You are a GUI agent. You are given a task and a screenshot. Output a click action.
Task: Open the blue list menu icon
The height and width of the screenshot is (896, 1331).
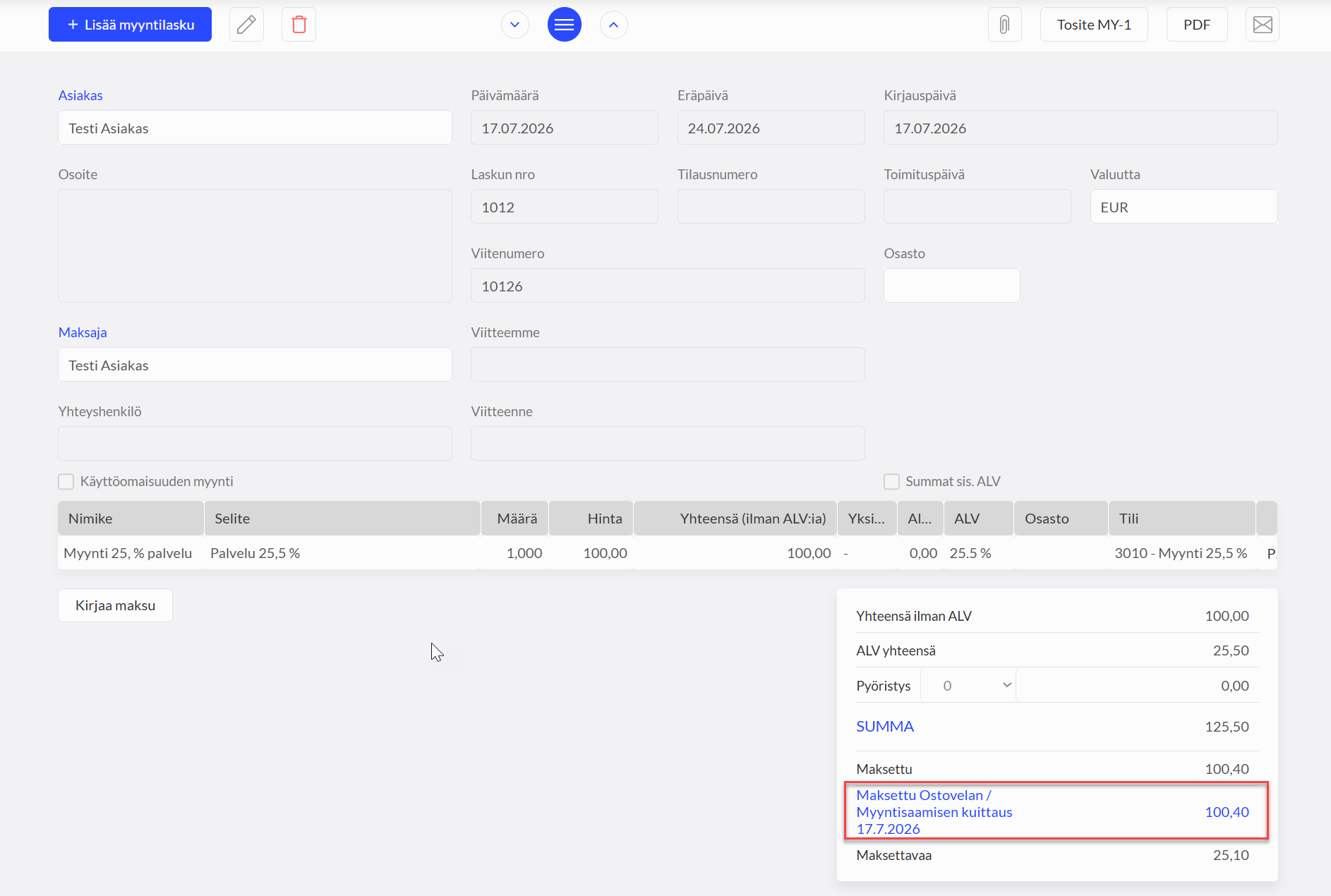pos(565,25)
